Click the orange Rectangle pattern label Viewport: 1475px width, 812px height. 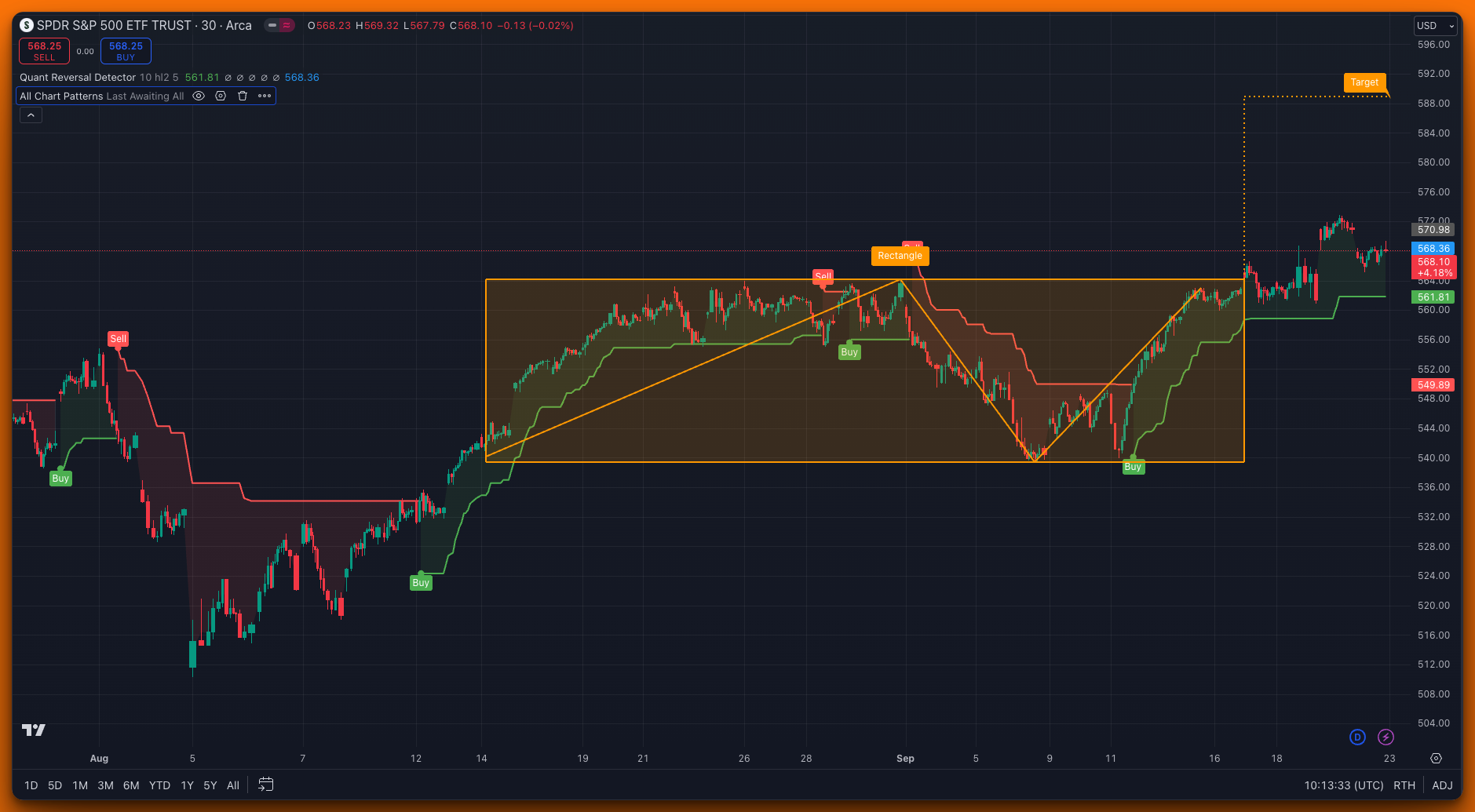(900, 256)
